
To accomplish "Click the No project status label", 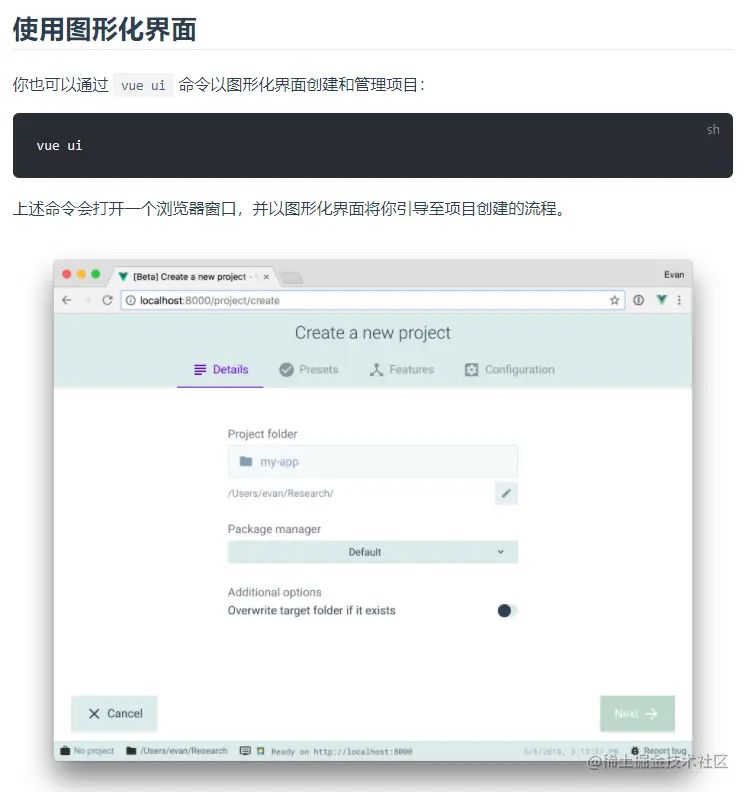I will (94, 751).
